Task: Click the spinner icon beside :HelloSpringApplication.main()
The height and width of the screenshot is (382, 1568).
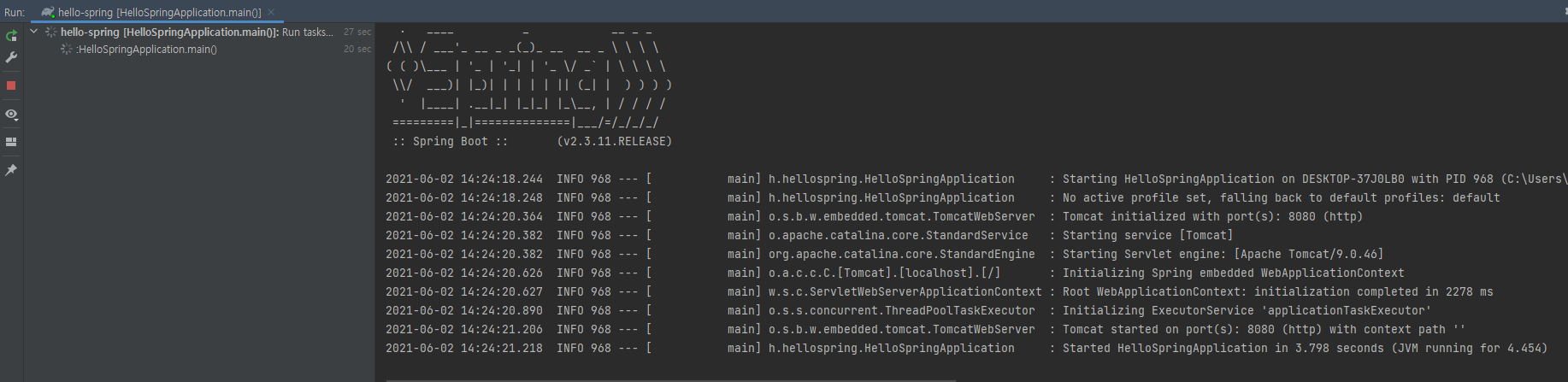Action: pyautogui.click(x=66, y=50)
